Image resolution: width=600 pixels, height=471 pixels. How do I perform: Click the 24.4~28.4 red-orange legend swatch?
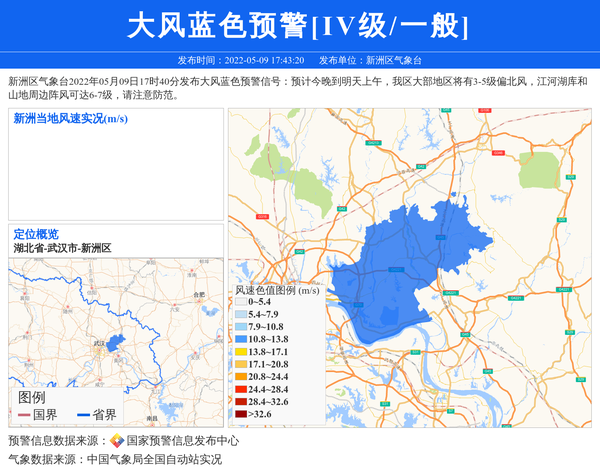[x=241, y=389]
